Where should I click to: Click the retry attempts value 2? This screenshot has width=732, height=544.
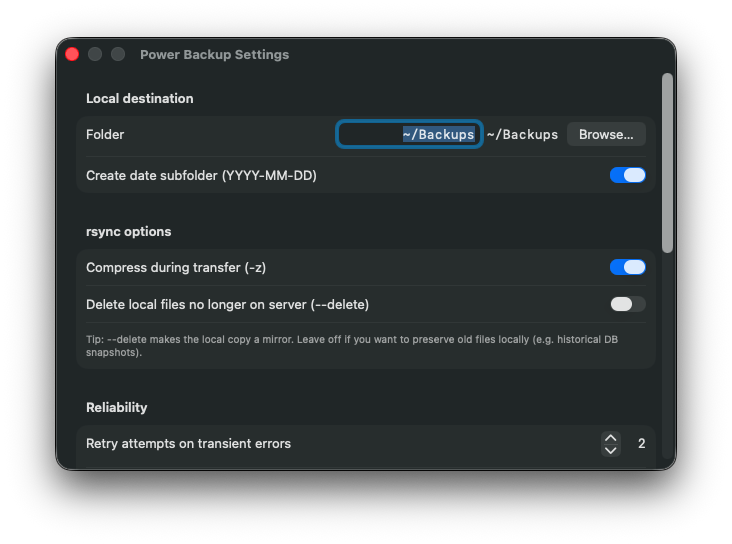[641, 443]
